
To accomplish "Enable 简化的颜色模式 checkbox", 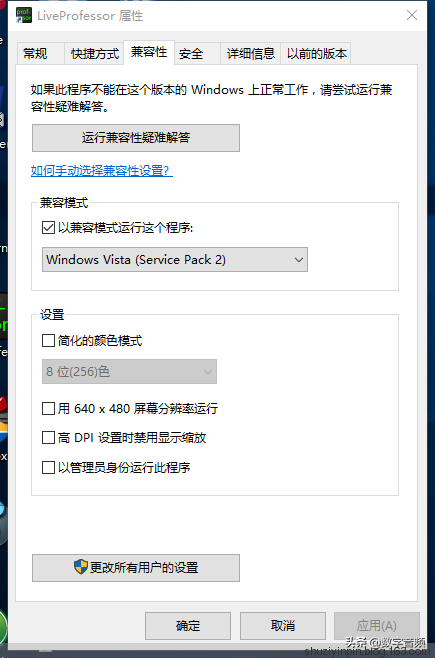I will (48, 340).
